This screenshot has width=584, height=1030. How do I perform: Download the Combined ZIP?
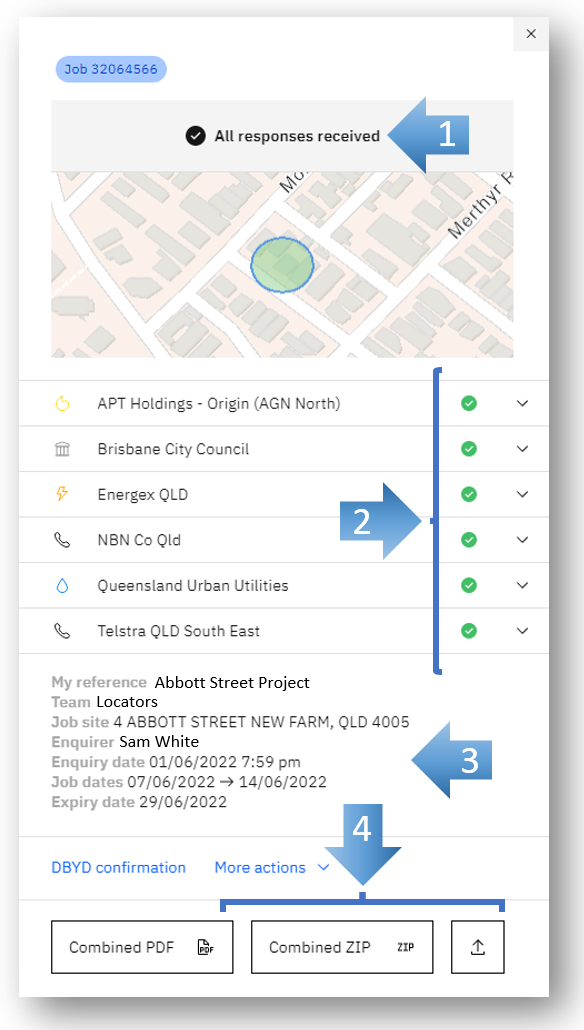pos(342,947)
